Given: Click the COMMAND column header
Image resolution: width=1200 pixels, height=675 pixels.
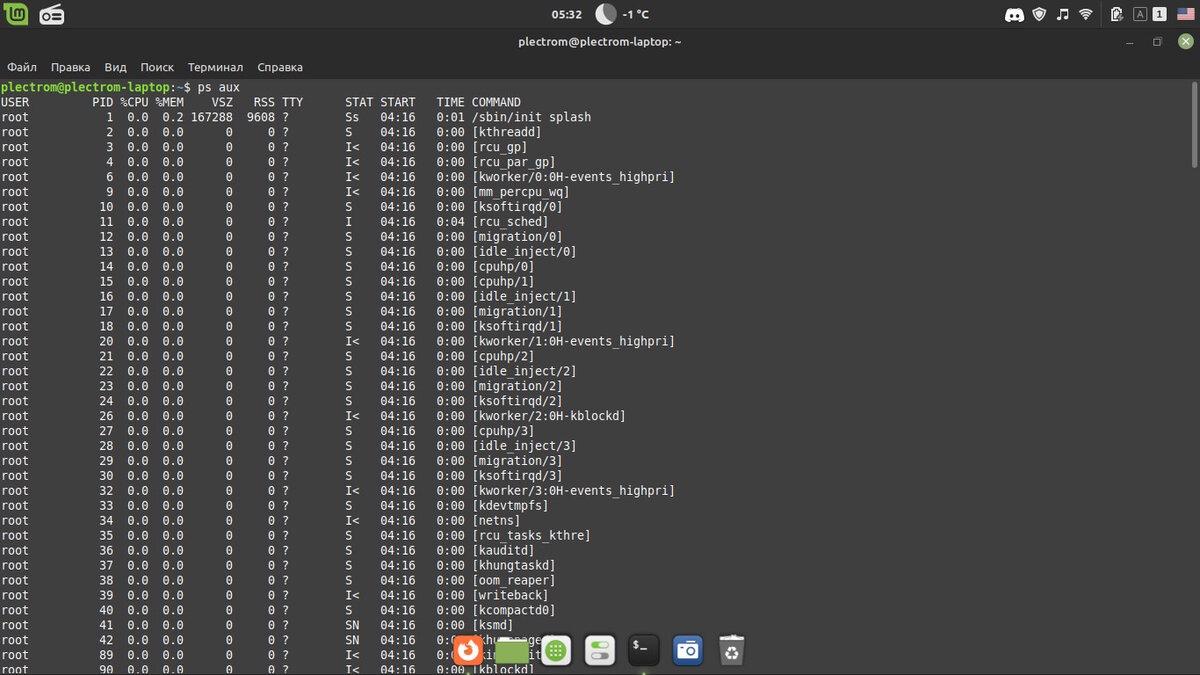Looking at the screenshot, I should coord(496,102).
